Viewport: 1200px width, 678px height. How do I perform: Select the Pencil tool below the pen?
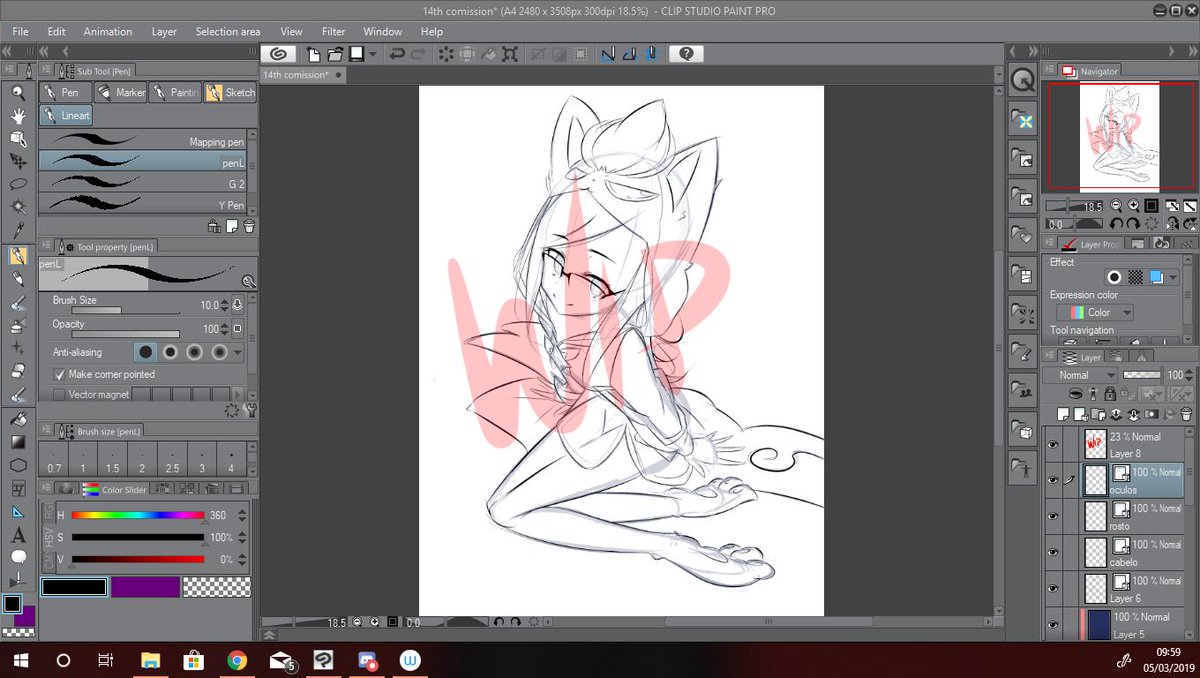tap(18, 279)
